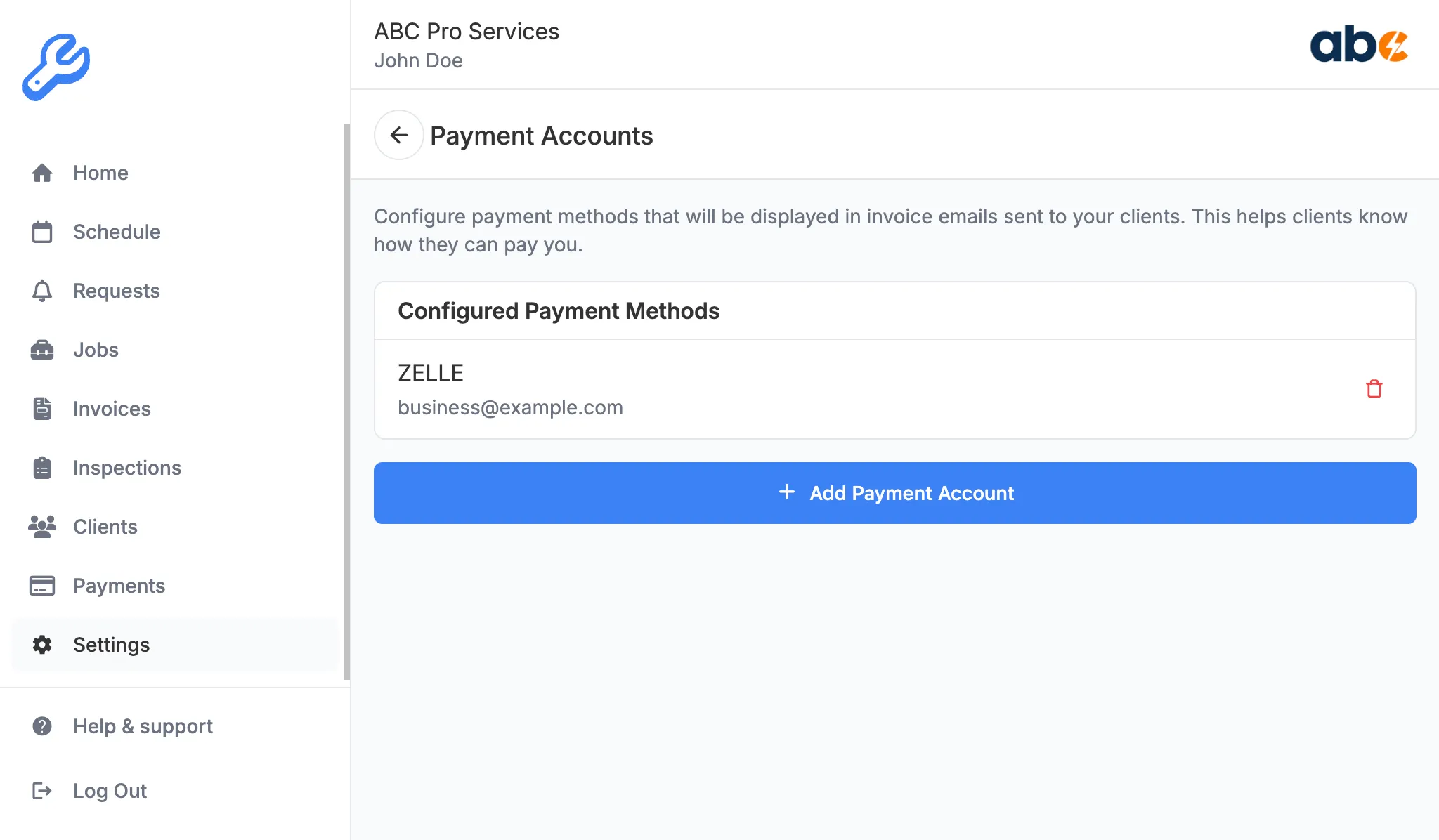Navigate to the Payments menu item

click(119, 586)
